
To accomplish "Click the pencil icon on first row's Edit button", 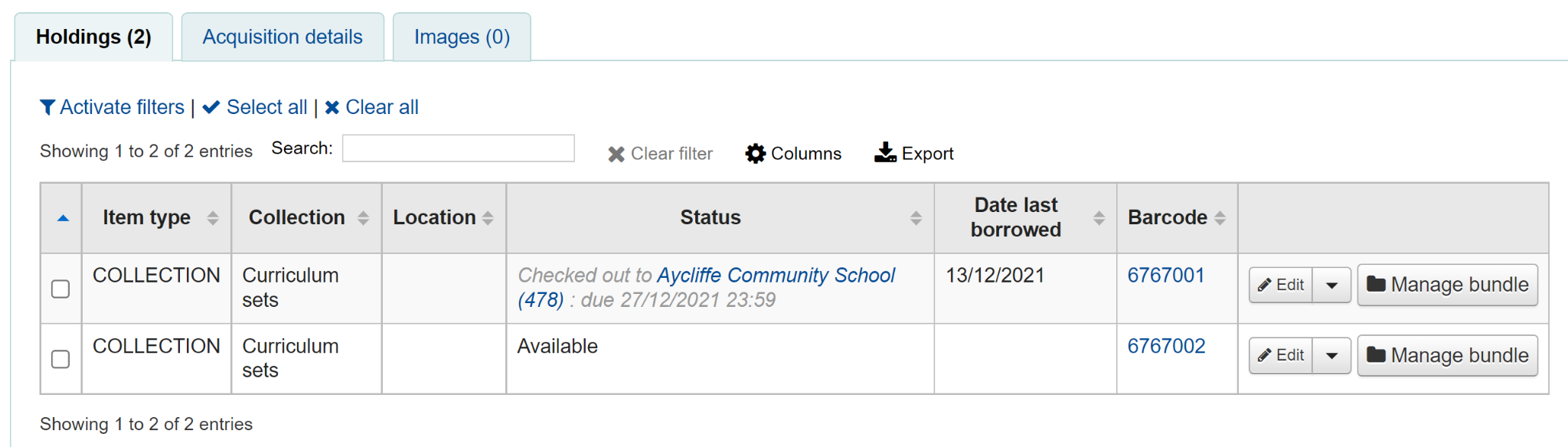I will click(x=1265, y=284).
